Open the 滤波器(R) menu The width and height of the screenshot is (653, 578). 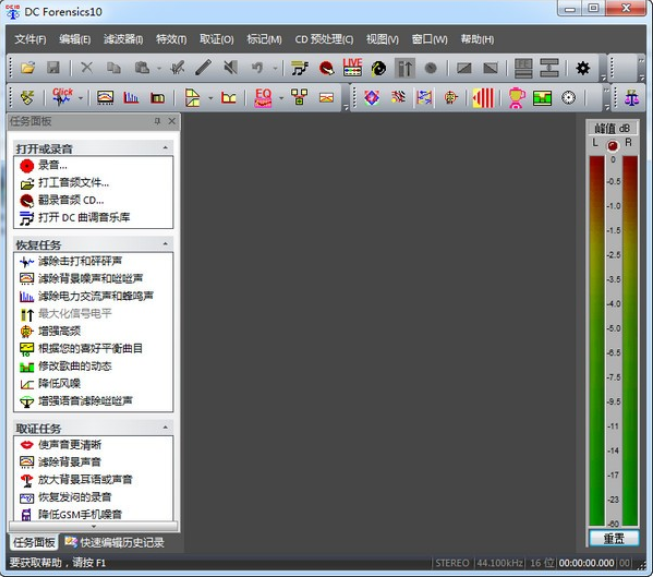click(124, 39)
